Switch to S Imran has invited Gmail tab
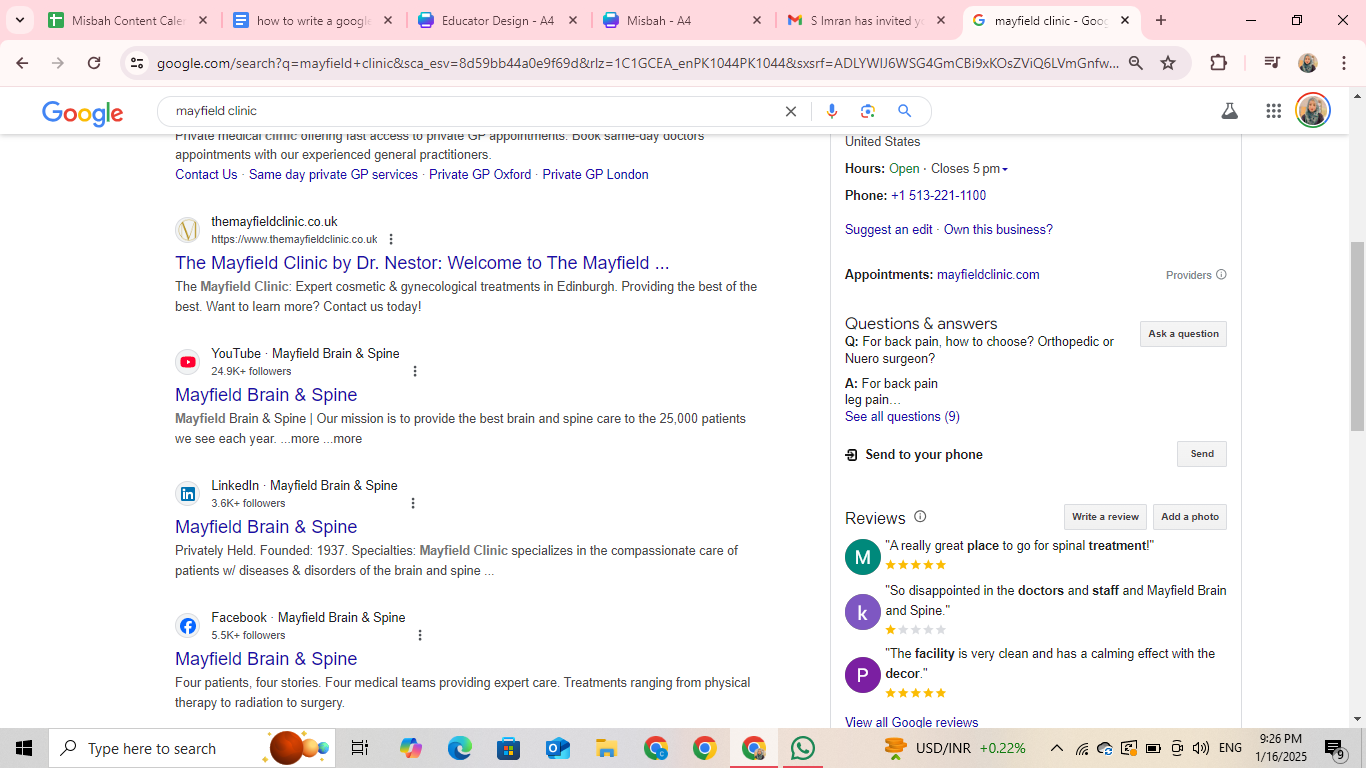Viewport: 1366px width, 768px height. (868, 20)
